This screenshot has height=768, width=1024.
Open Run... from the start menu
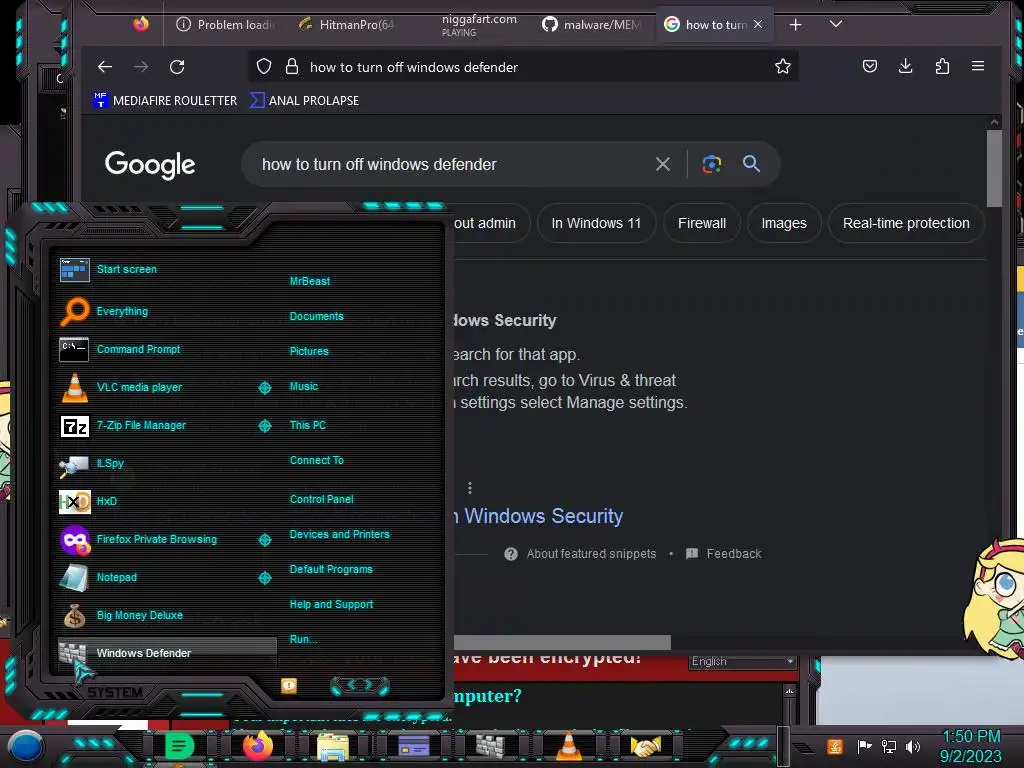(304, 639)
